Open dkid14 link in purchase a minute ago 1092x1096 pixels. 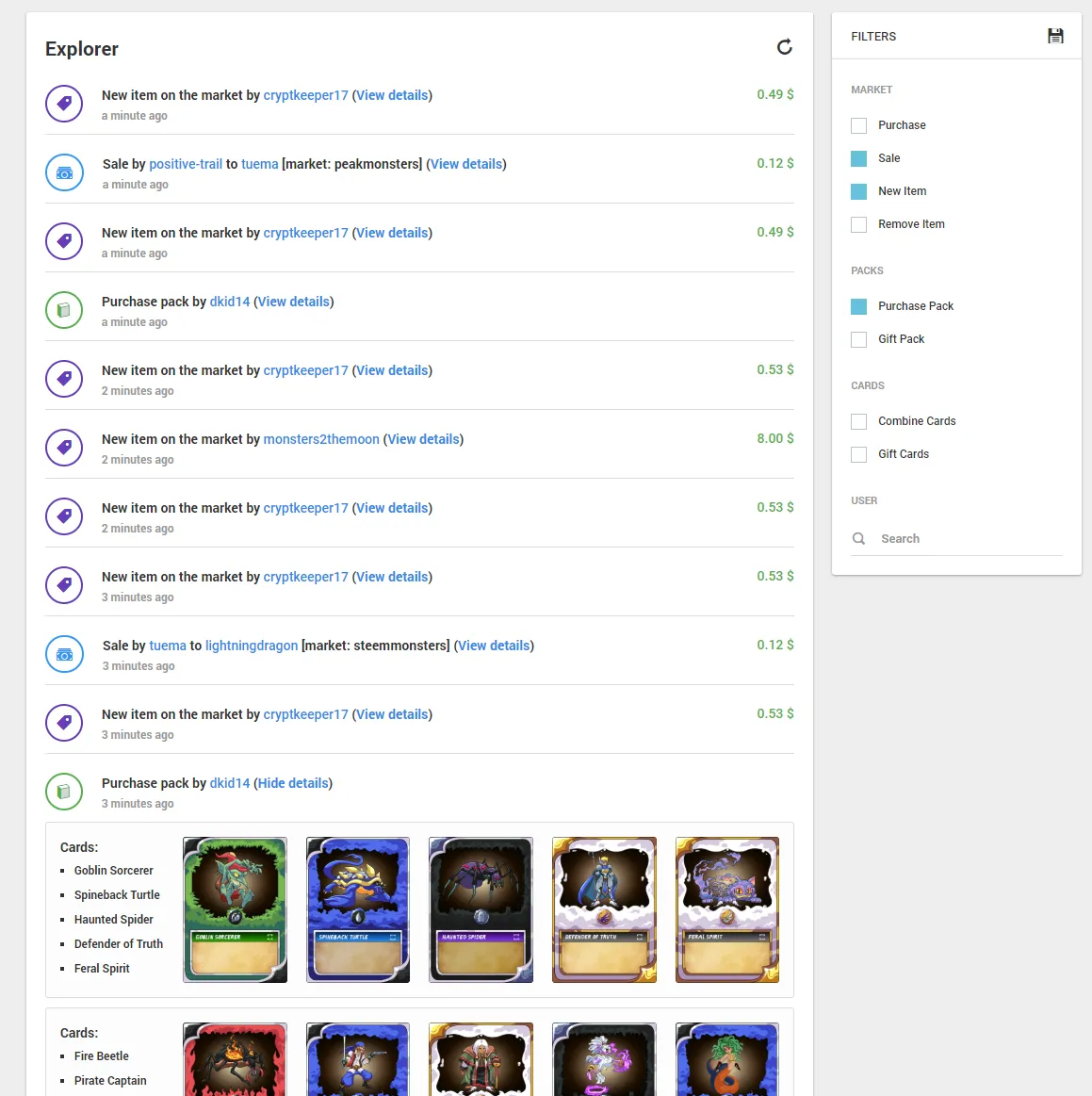(x=230, y=302)
